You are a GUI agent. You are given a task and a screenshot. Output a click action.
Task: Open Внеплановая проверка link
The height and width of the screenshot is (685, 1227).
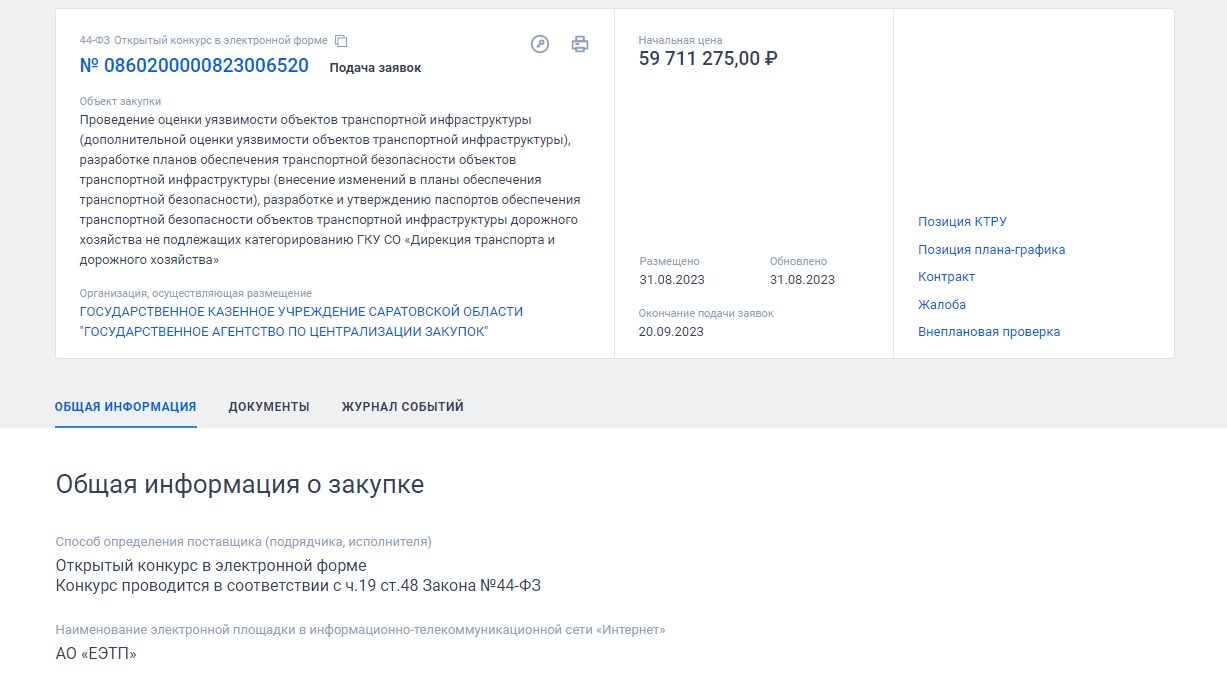(989, 332)
